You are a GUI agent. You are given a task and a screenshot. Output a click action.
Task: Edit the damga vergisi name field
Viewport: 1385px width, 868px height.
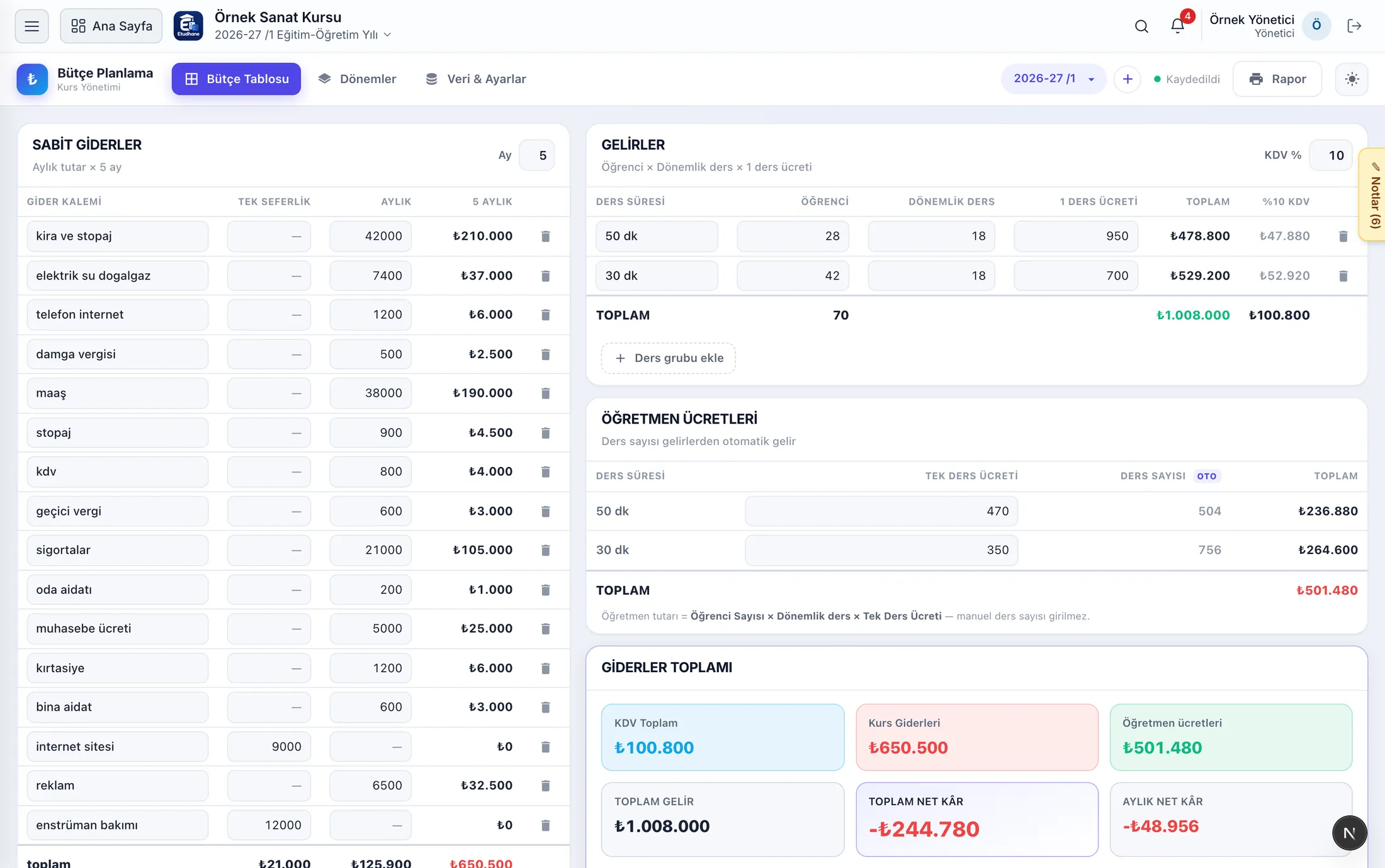pyautogui.click(x=118, y=354)
